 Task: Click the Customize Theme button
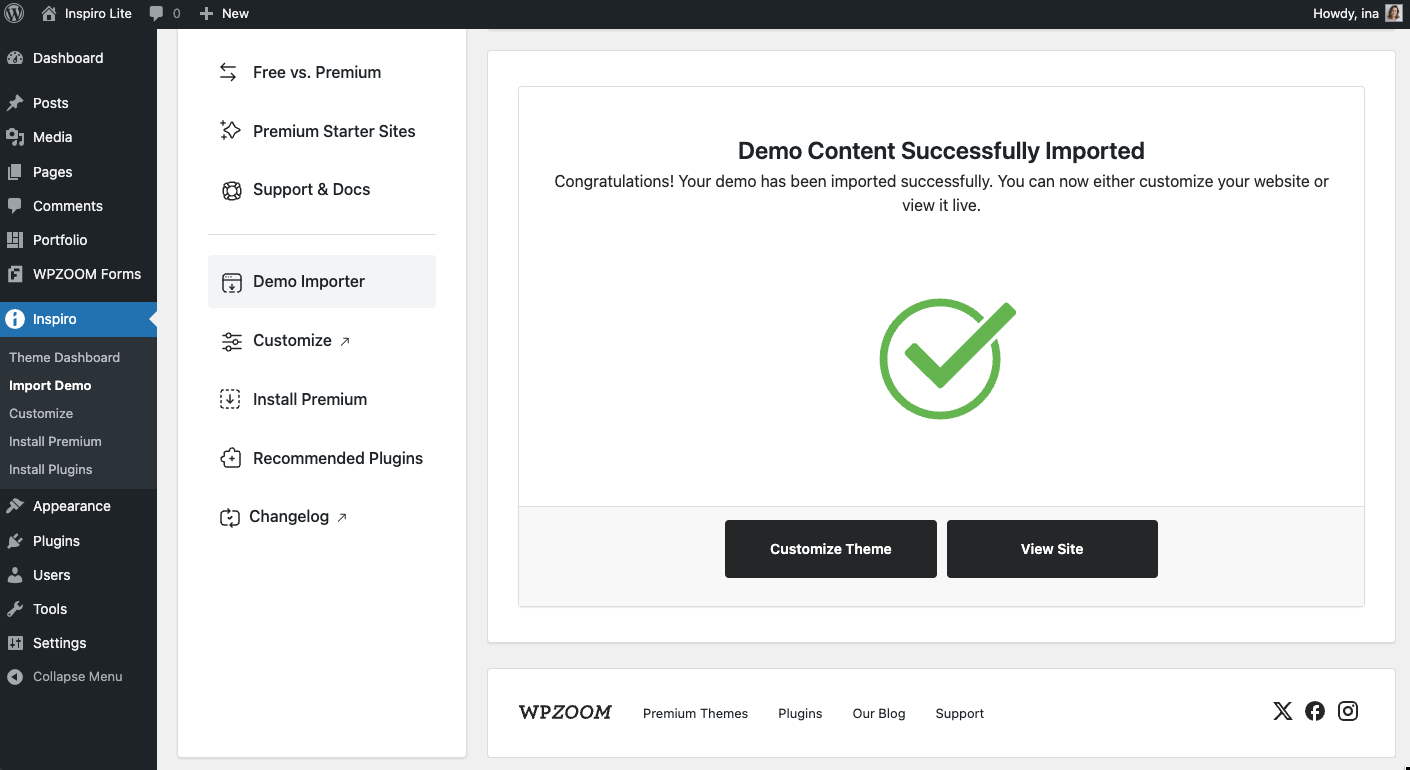click(x=830, y=549)
